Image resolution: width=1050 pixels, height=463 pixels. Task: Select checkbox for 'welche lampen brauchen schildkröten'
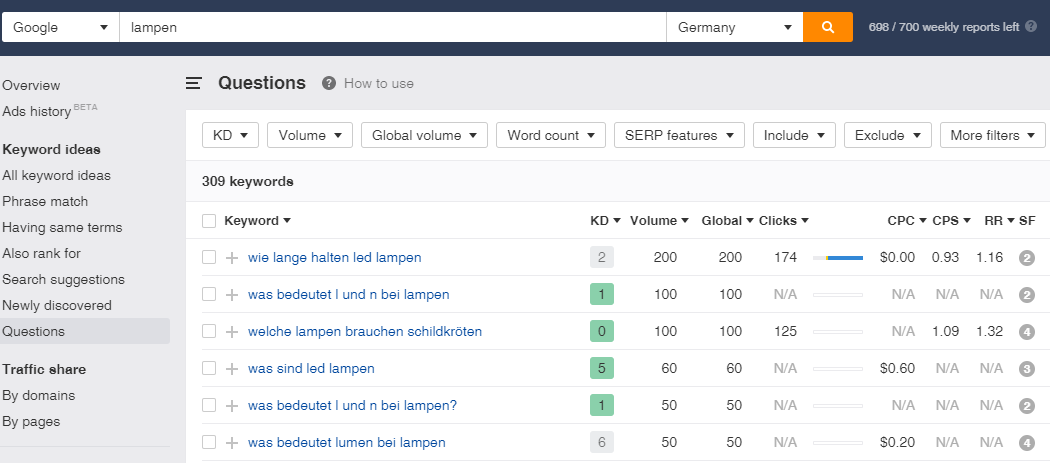click(209, 332)
